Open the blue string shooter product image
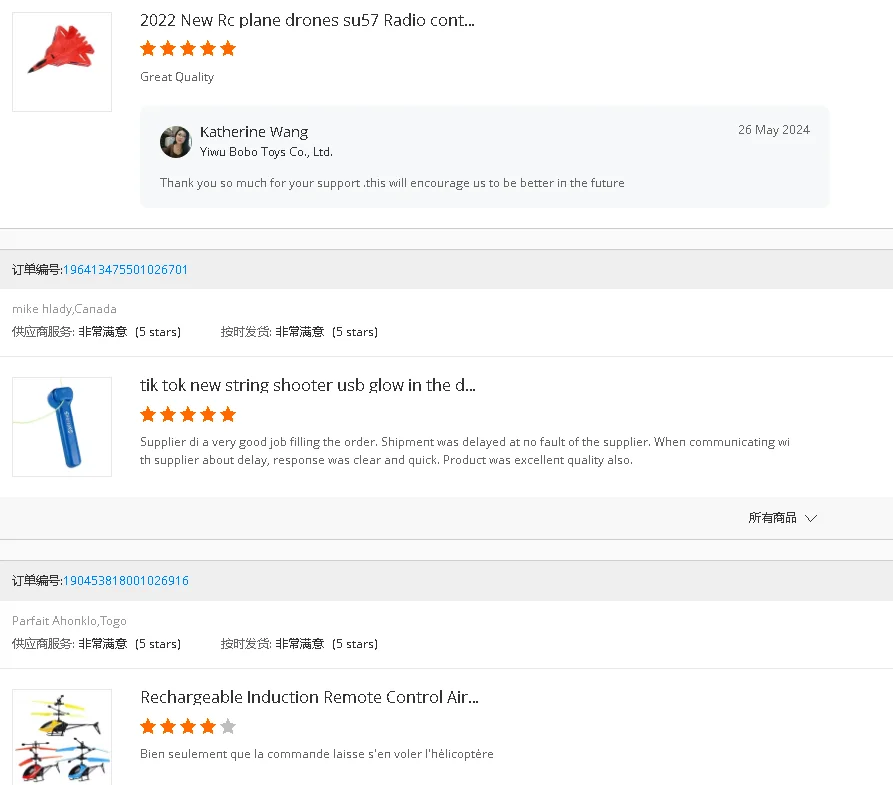 click(62, 426)
